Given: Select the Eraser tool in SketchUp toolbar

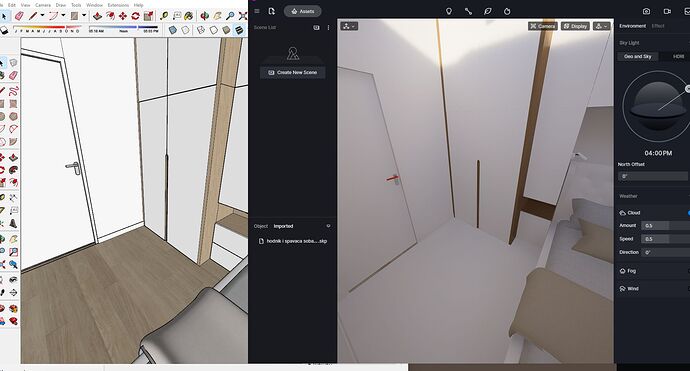Looking at the screenshot, I should (19, 16).
